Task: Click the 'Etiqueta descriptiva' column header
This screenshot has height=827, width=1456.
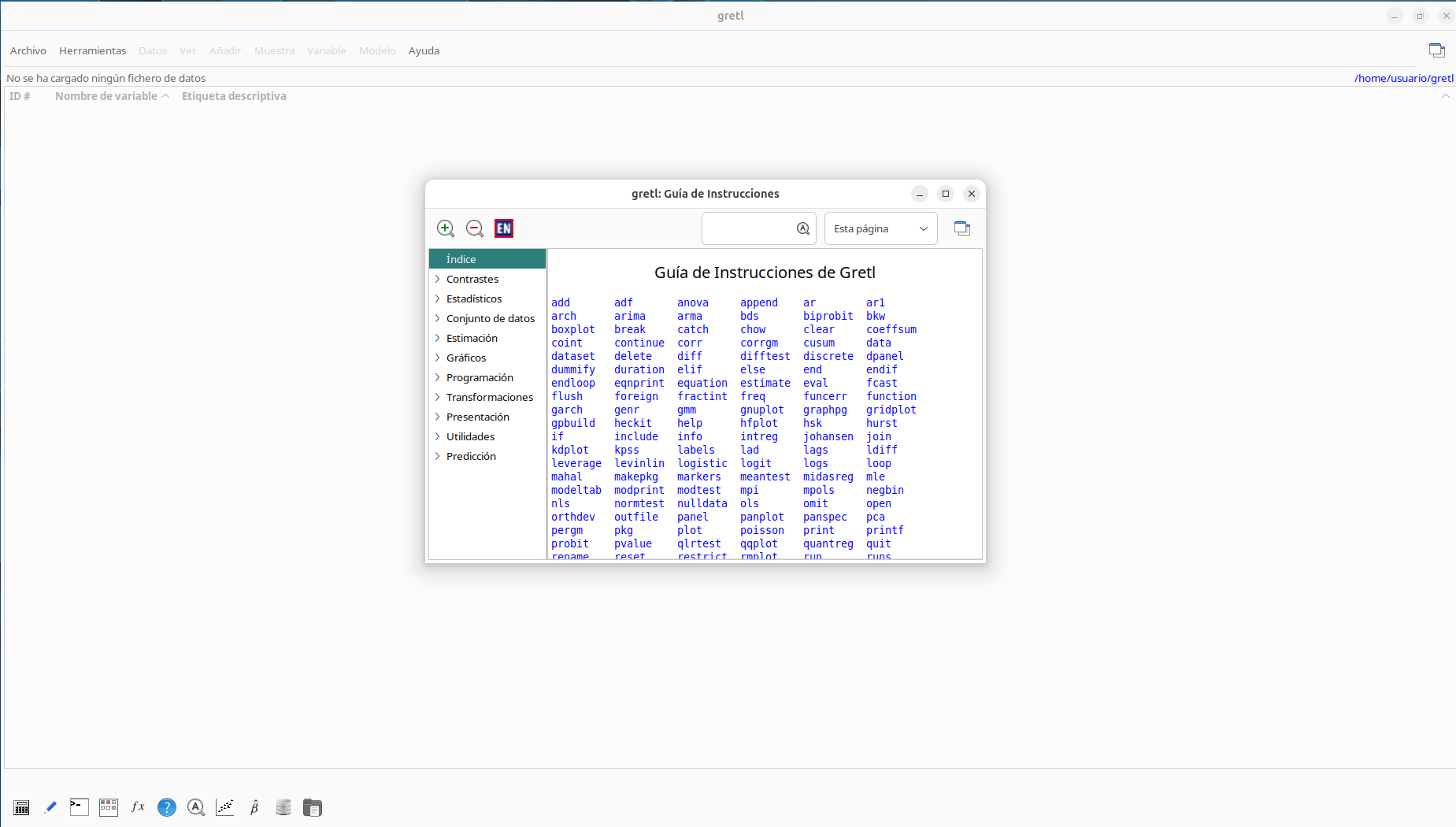Action: point(234,96)
